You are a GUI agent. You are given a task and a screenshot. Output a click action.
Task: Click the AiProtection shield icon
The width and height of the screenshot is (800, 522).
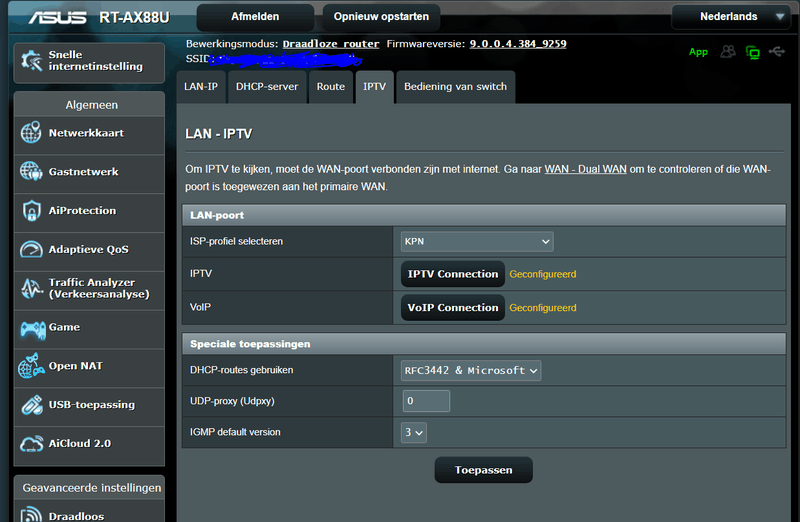[32, 210]
